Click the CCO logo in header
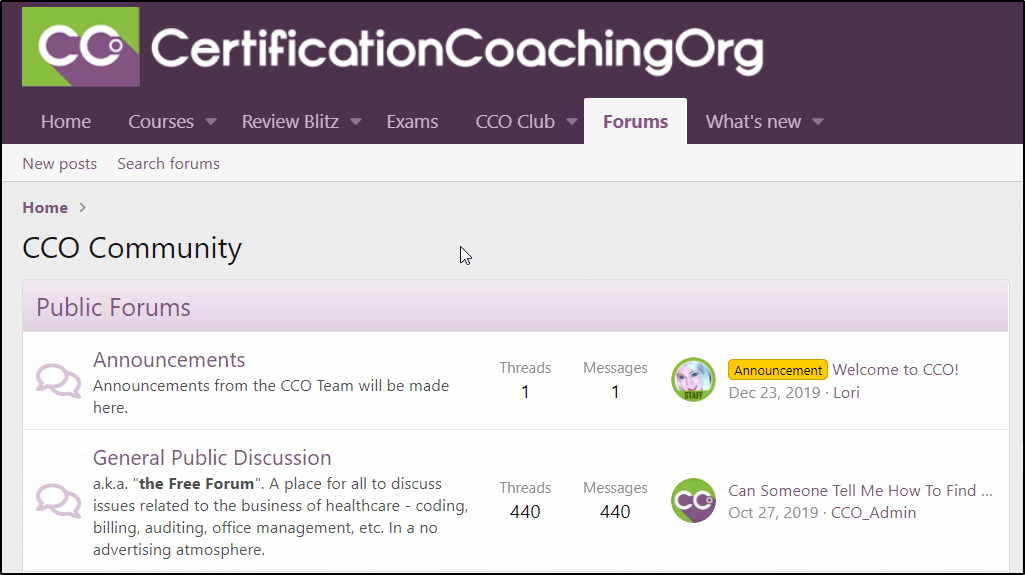1025x575 pixels. (81, 46)
